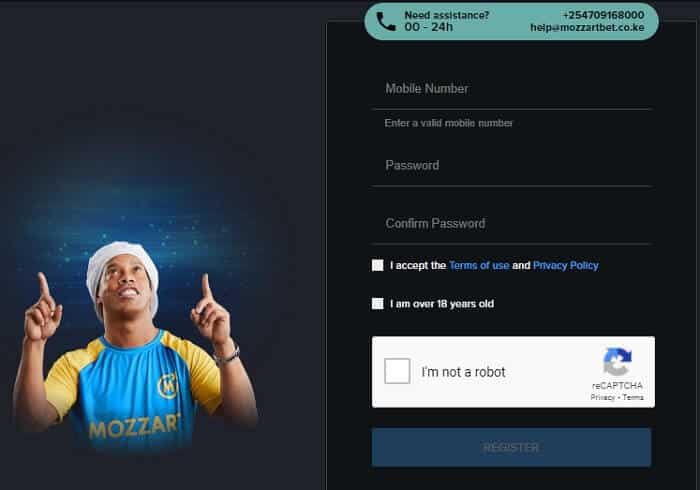Screen dimensions: 700x490
Task: Click the footballer promo image
Action: 134,346
